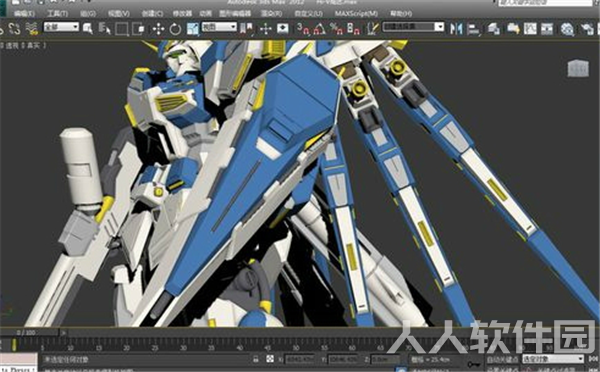
Task: Open the named selection sets dropdown
Action: [x=413, y=27]
